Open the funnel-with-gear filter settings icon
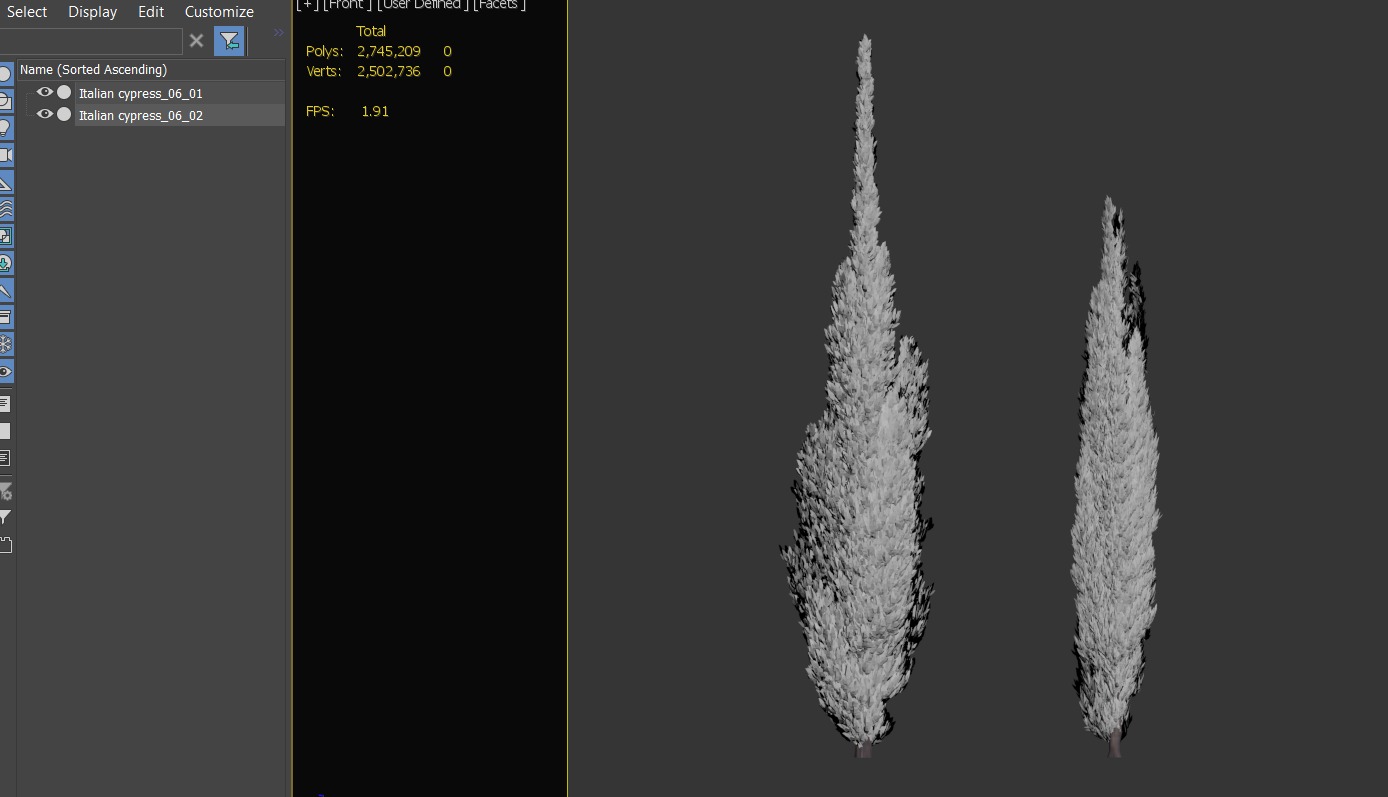 (x=5, y=491)
